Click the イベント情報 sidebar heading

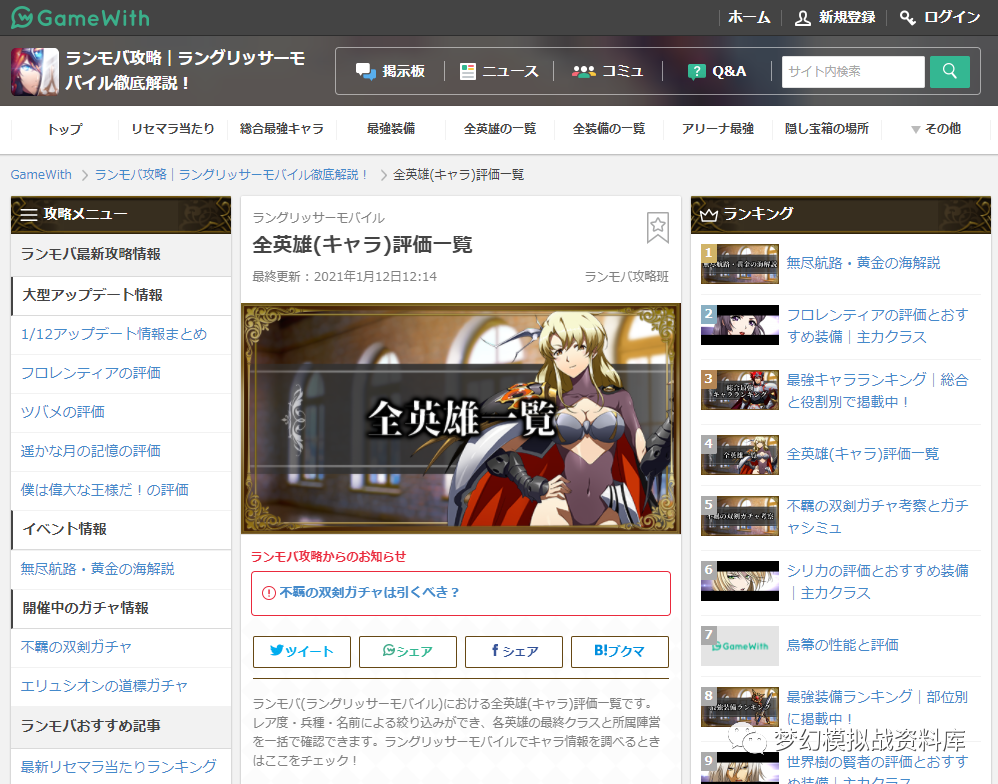[64, 529]
